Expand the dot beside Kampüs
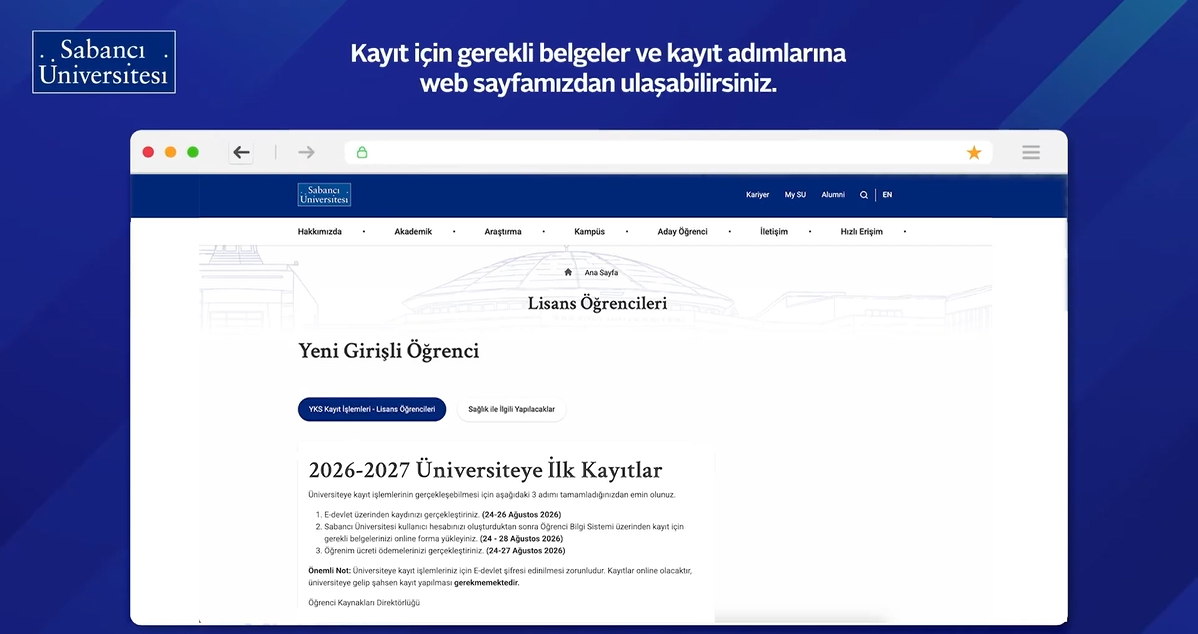This screenshot has width=1198, height=634. click(627, 231)
